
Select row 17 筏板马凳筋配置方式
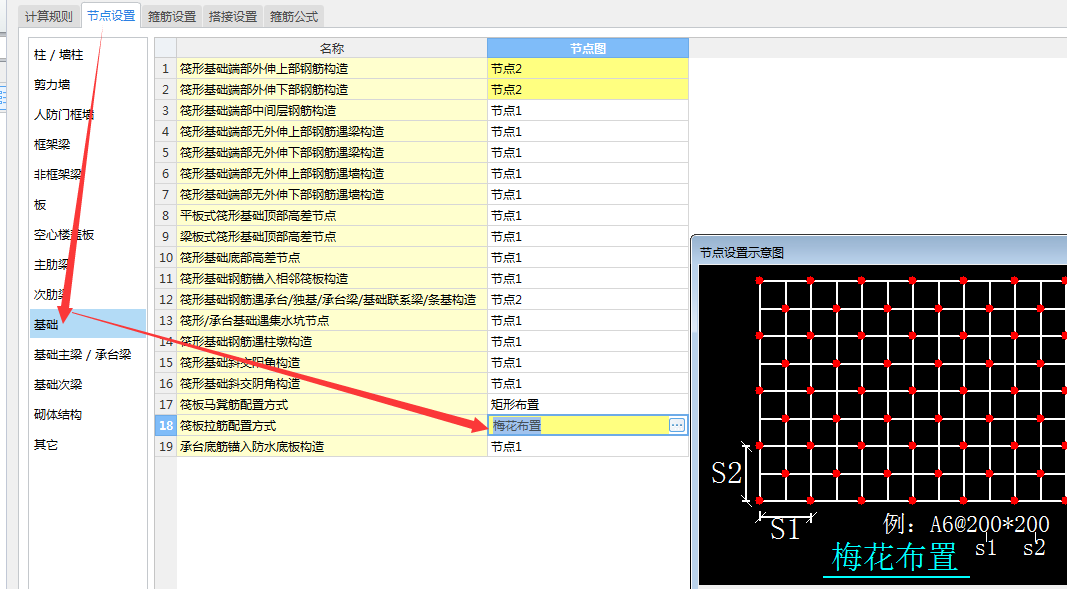[x=332, y=405]
